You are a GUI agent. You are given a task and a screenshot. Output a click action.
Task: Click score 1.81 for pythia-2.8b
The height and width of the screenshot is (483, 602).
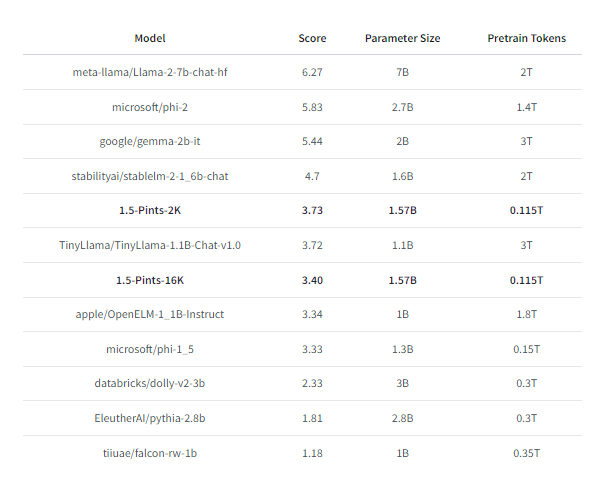(312, 418)
